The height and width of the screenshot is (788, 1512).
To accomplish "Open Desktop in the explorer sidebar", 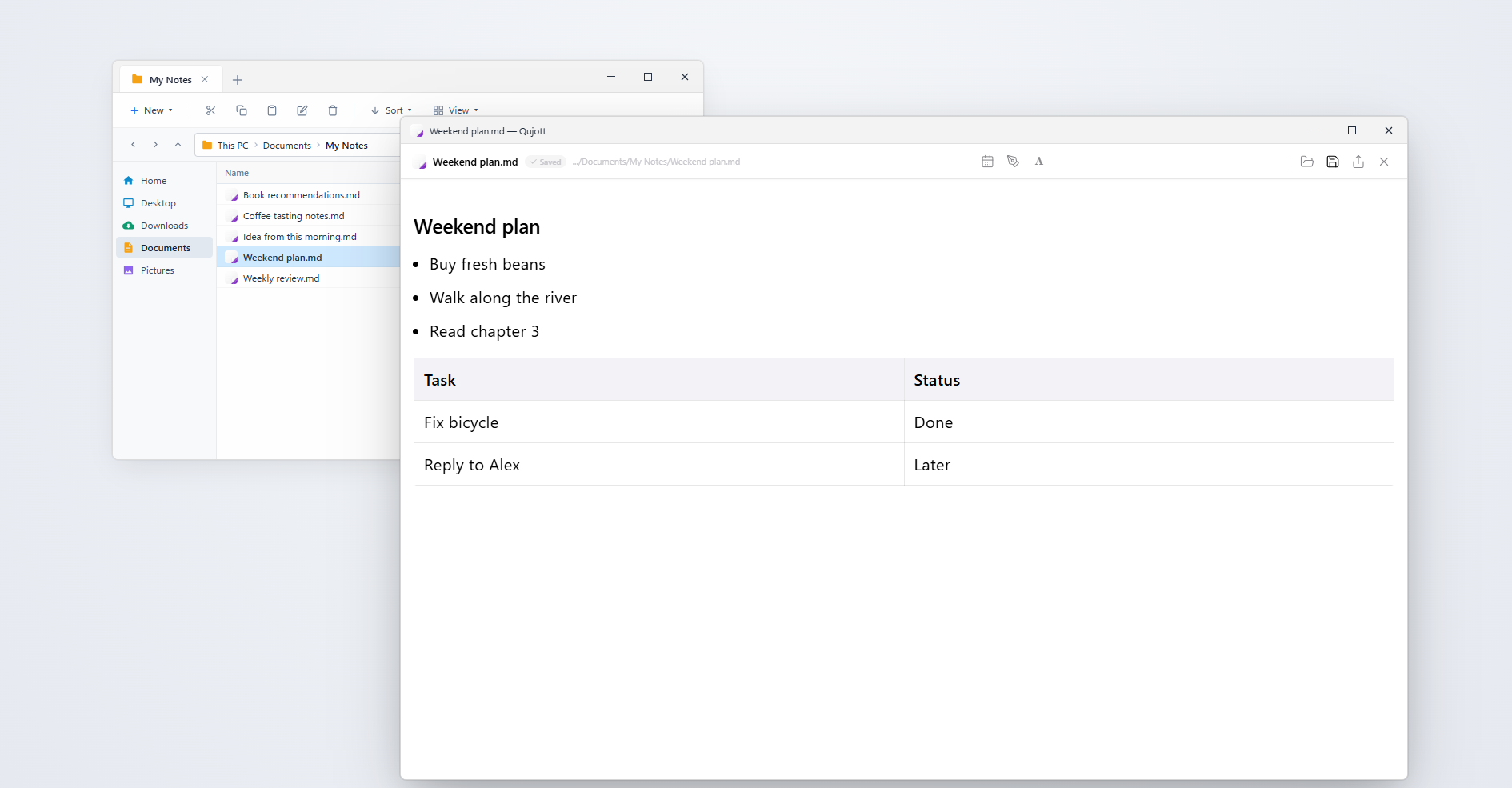I will (x=165, y=203).
